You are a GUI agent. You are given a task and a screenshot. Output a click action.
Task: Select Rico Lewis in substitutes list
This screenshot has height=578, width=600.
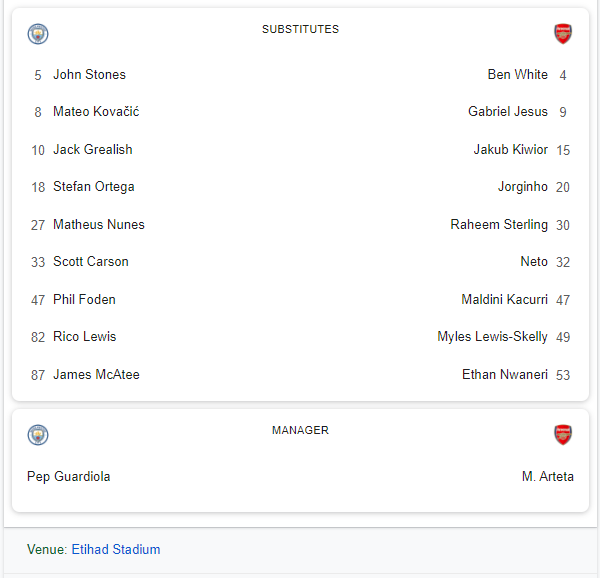(x=85, y=337)
